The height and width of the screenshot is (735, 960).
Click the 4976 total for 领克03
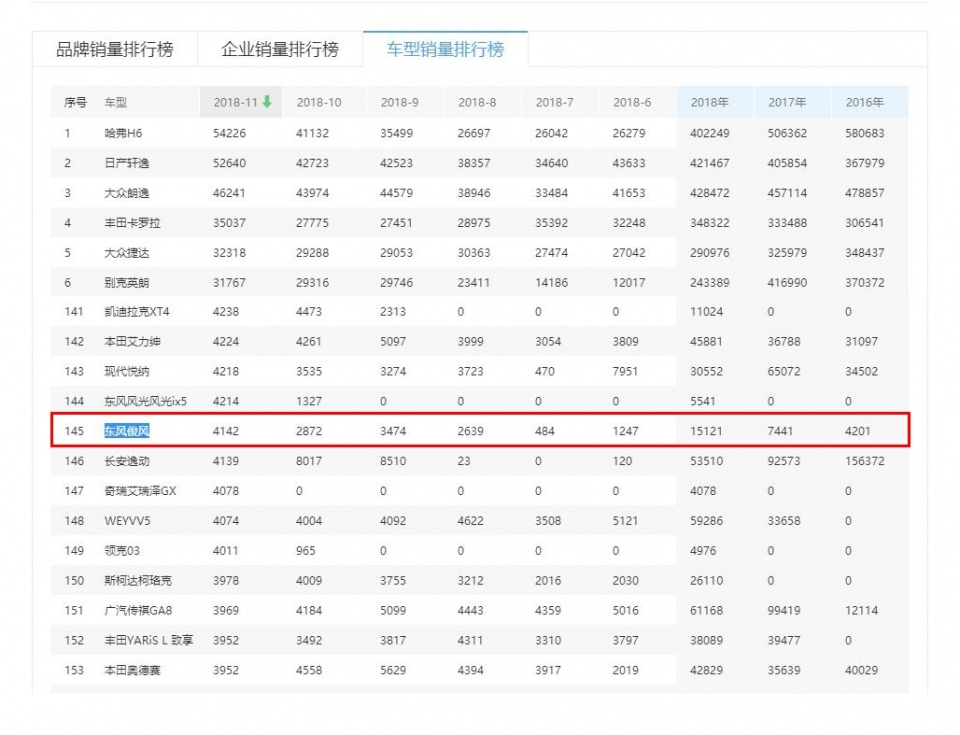[x=703, y=551]
